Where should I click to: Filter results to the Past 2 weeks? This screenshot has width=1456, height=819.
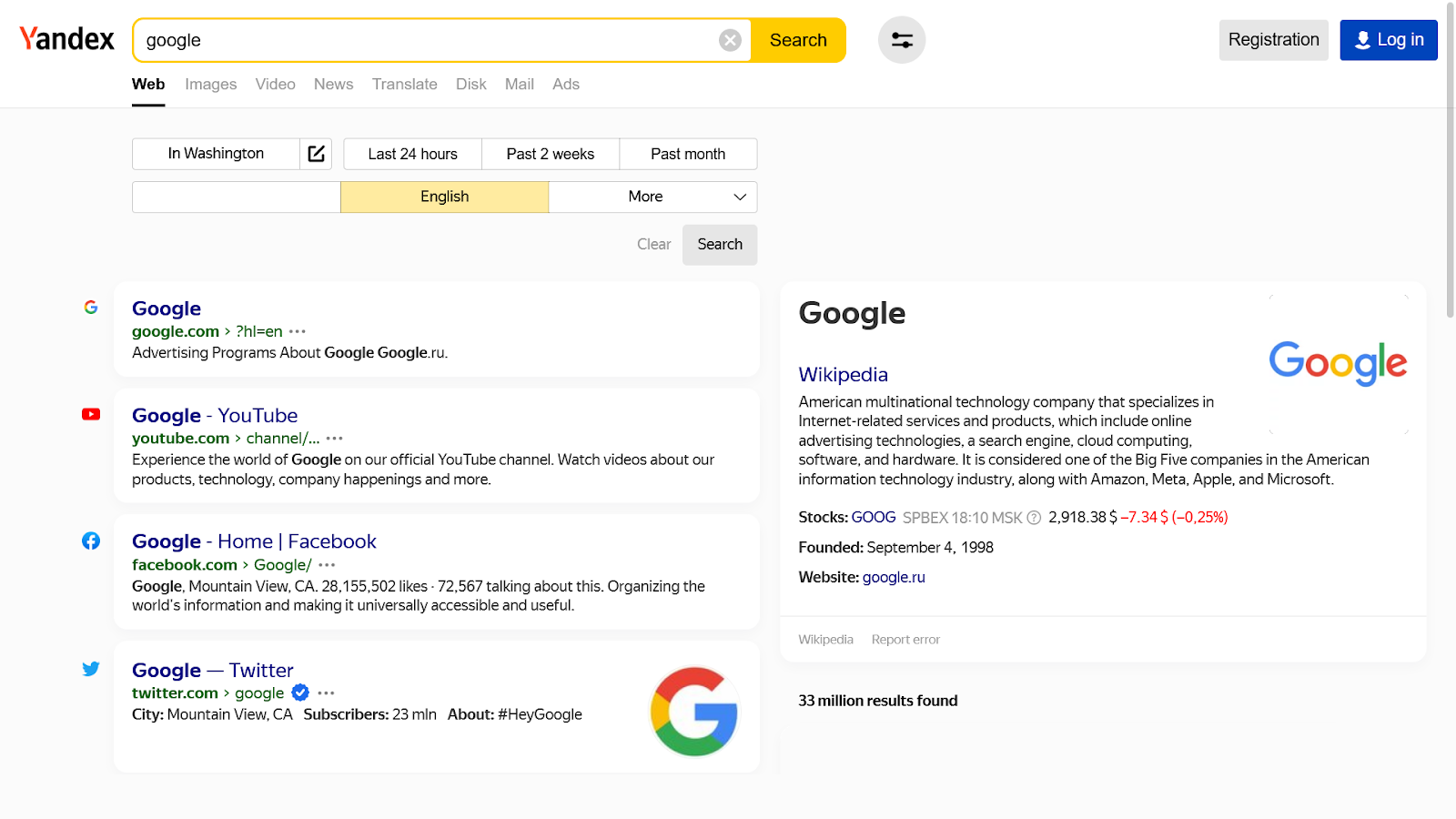point(551,154)
